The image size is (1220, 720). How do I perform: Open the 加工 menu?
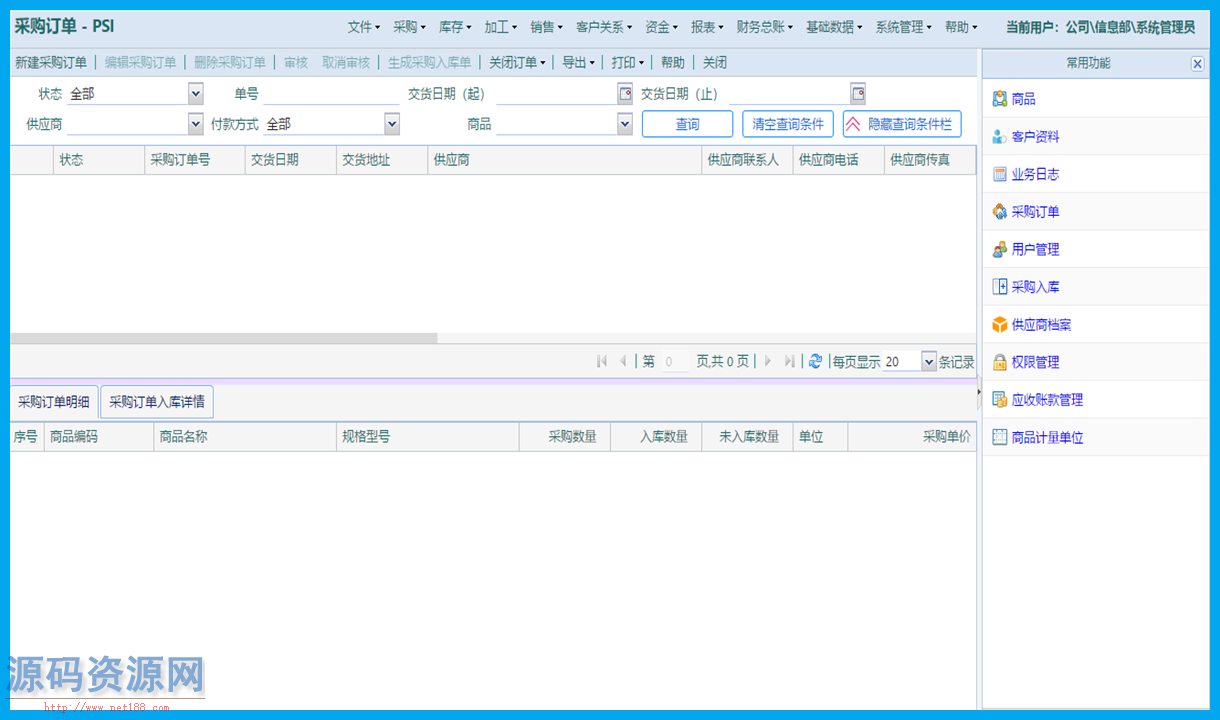pyautogui.click(x=501, y=27)
